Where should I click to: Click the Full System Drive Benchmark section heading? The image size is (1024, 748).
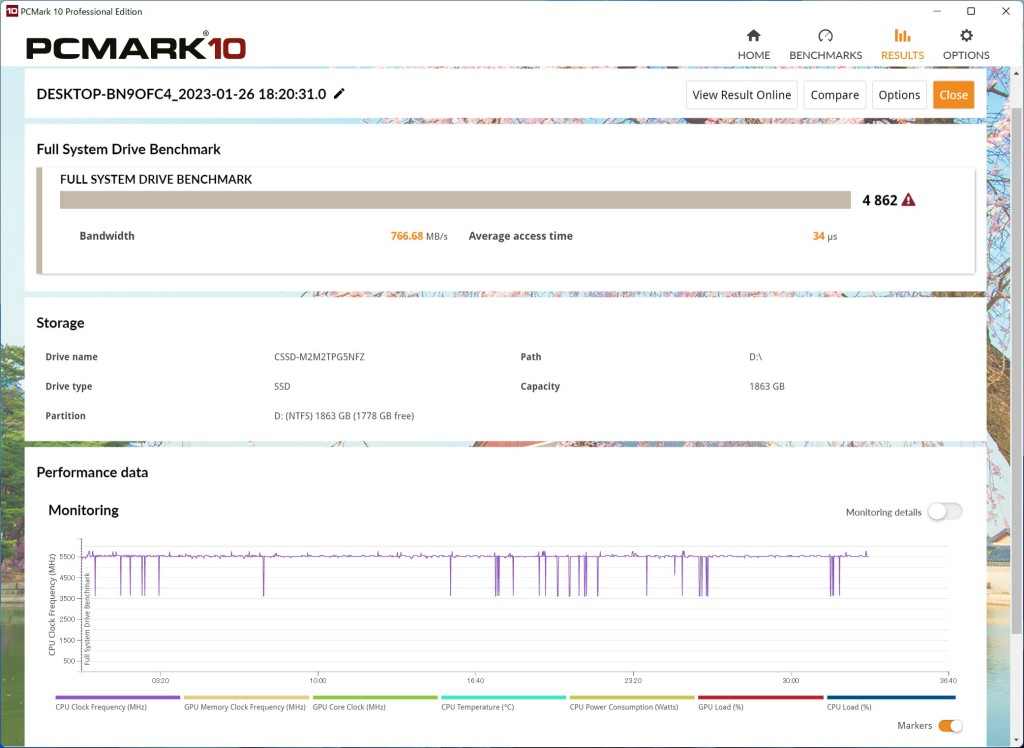[129, 149]
